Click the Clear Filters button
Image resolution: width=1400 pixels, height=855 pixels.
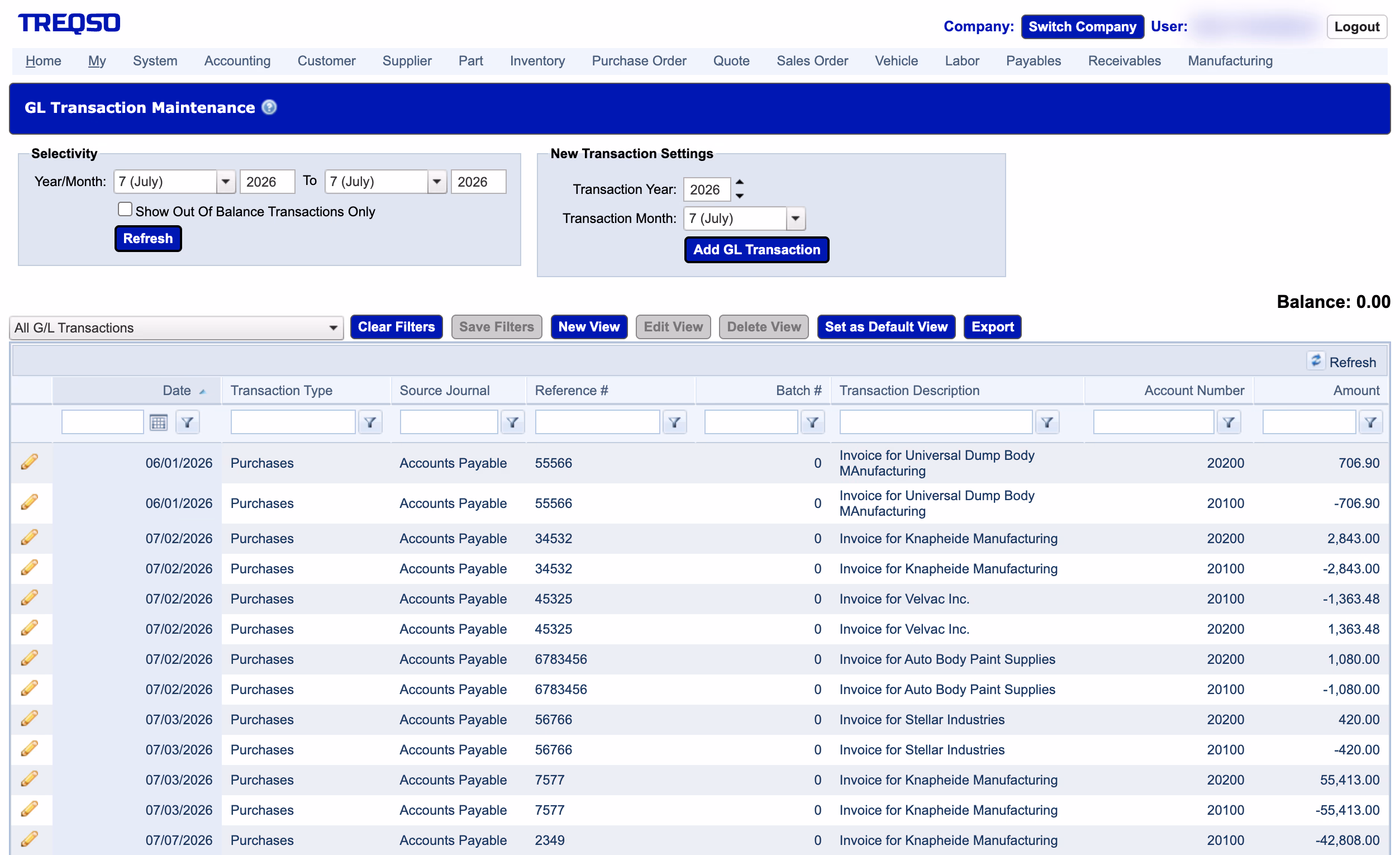396,327
